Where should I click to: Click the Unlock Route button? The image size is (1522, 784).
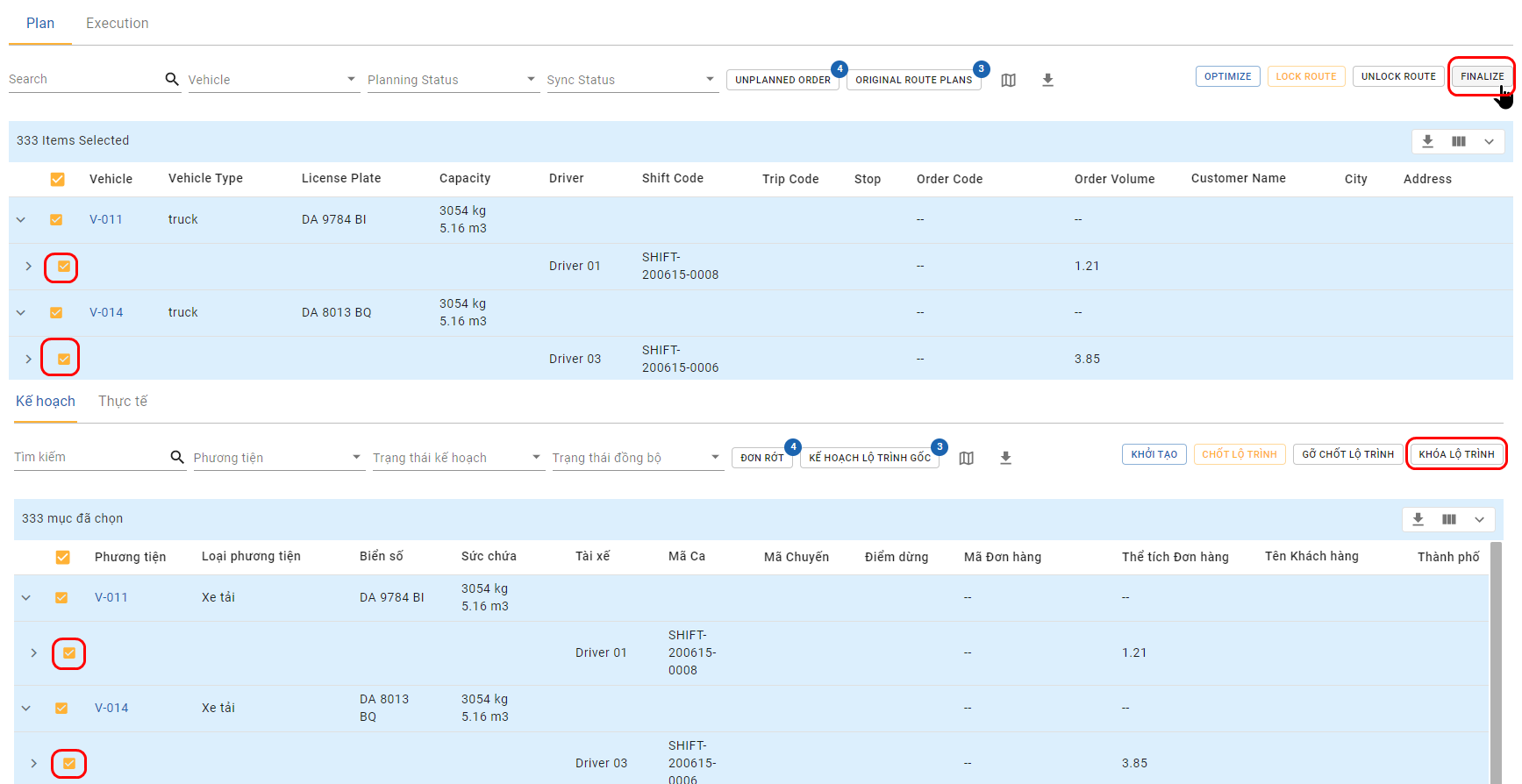[1398, 76]
